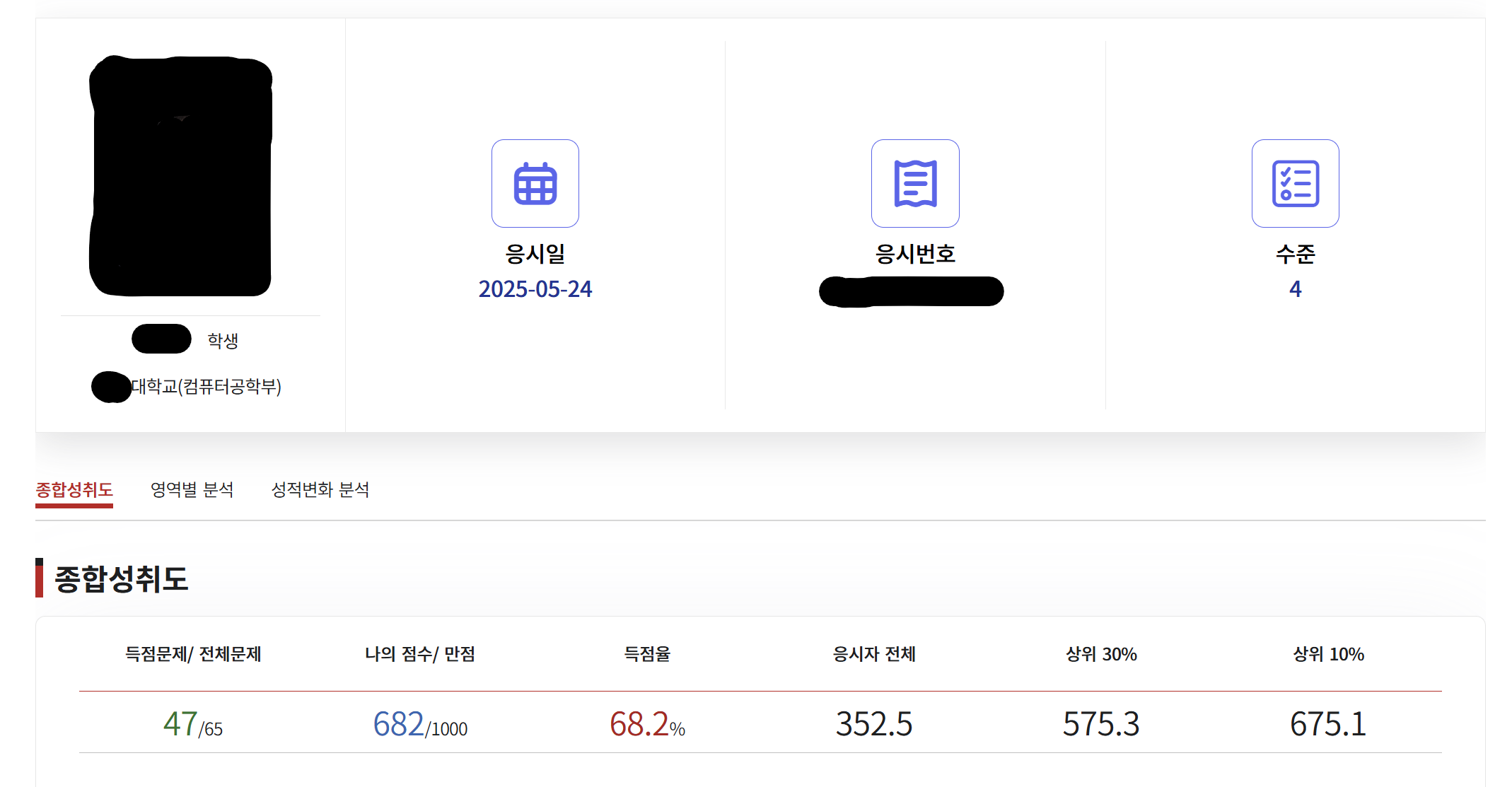Click the 47/65 answered-questions value
This screenshot has height=787, width=1512.
(192, 723)
